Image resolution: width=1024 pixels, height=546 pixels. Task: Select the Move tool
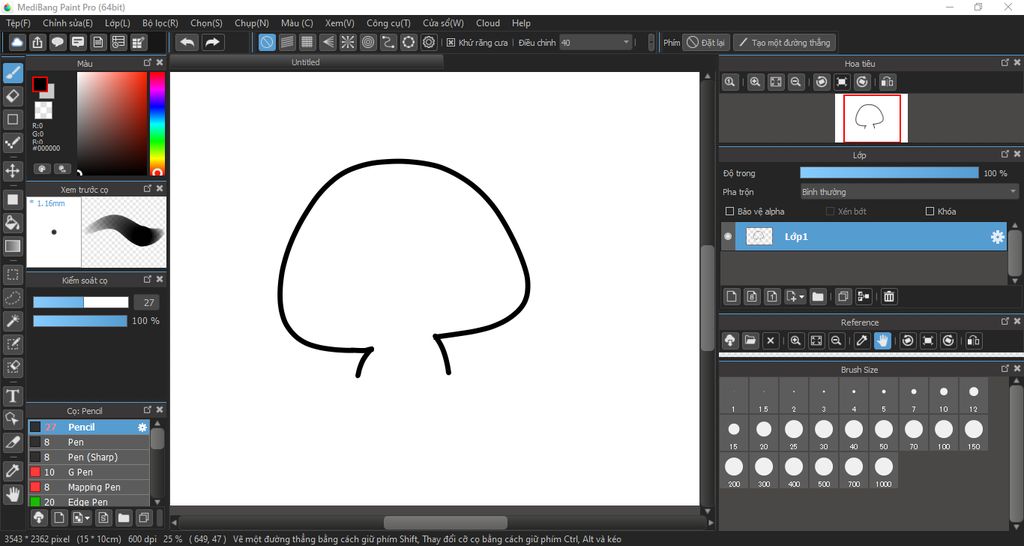(x=12, y=171)
